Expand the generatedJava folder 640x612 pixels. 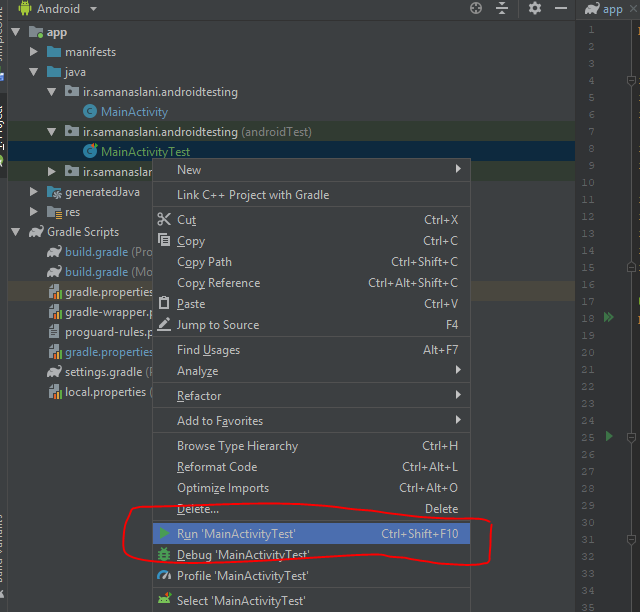tap(34, 191)
